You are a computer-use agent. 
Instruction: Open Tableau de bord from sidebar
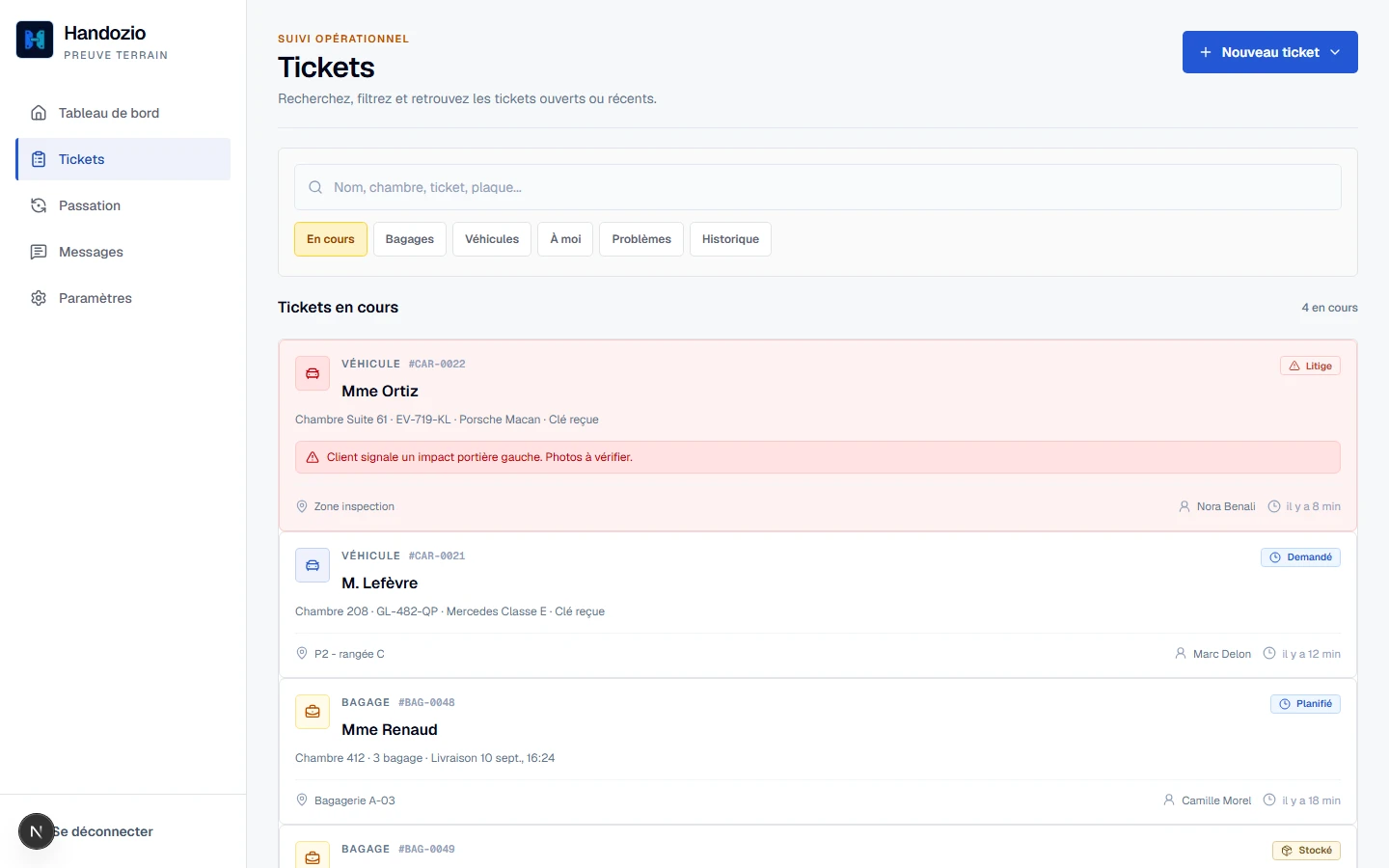pyautogui.click(x=123, y=113)
